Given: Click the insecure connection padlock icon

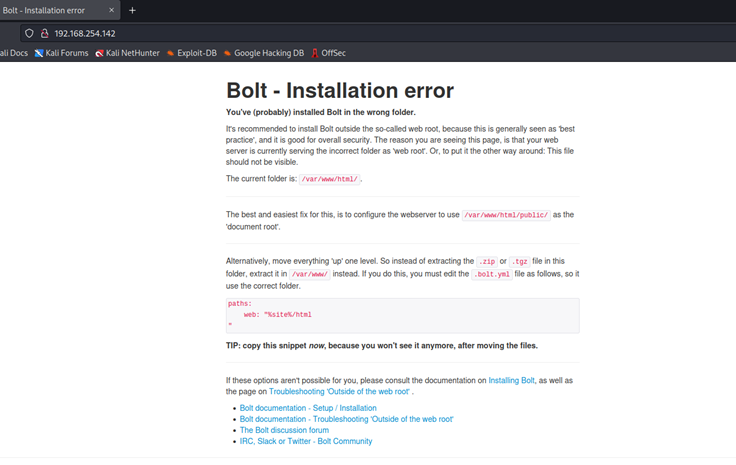Looking at the screenshot, I should point(45,33).
